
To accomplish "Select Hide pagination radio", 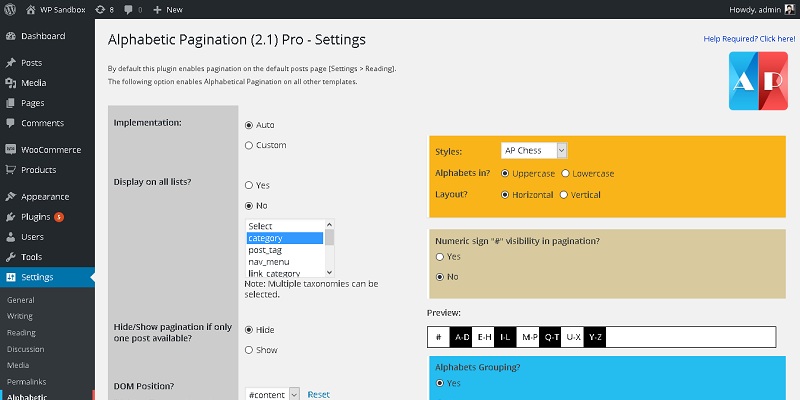I will (249, 330).
